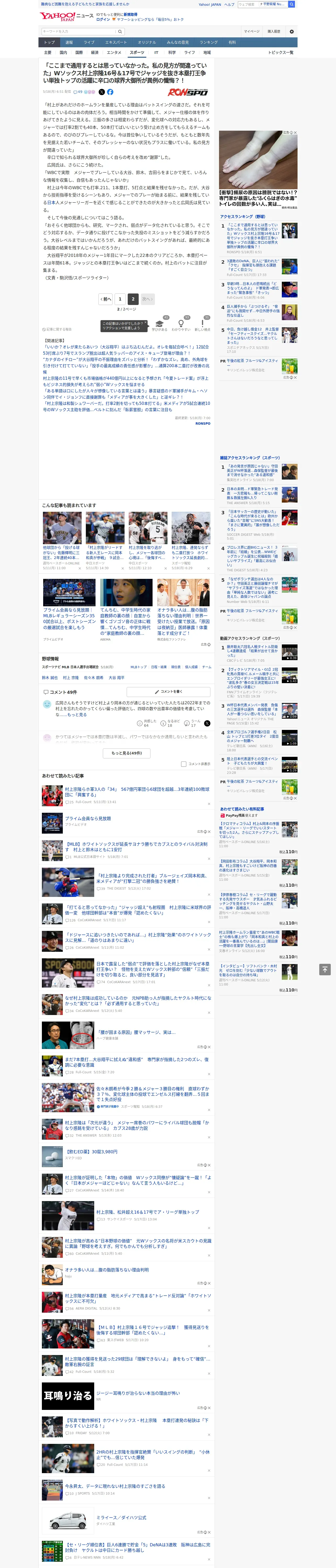React with わかりやすい lightbulb icon
This screenshot has height=1568, width=336.
[181, 323]
